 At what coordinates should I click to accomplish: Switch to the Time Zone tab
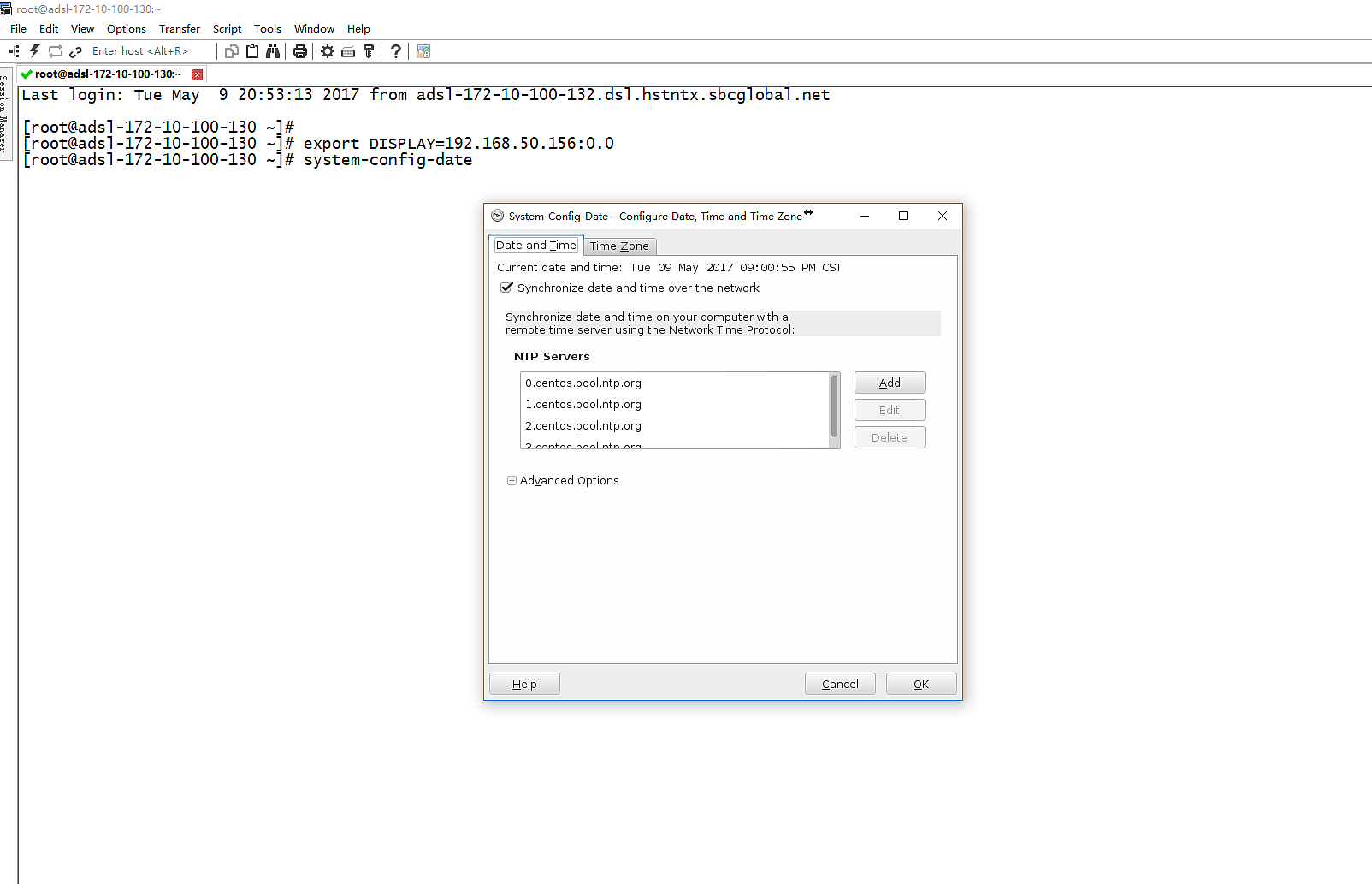[619, 246]
